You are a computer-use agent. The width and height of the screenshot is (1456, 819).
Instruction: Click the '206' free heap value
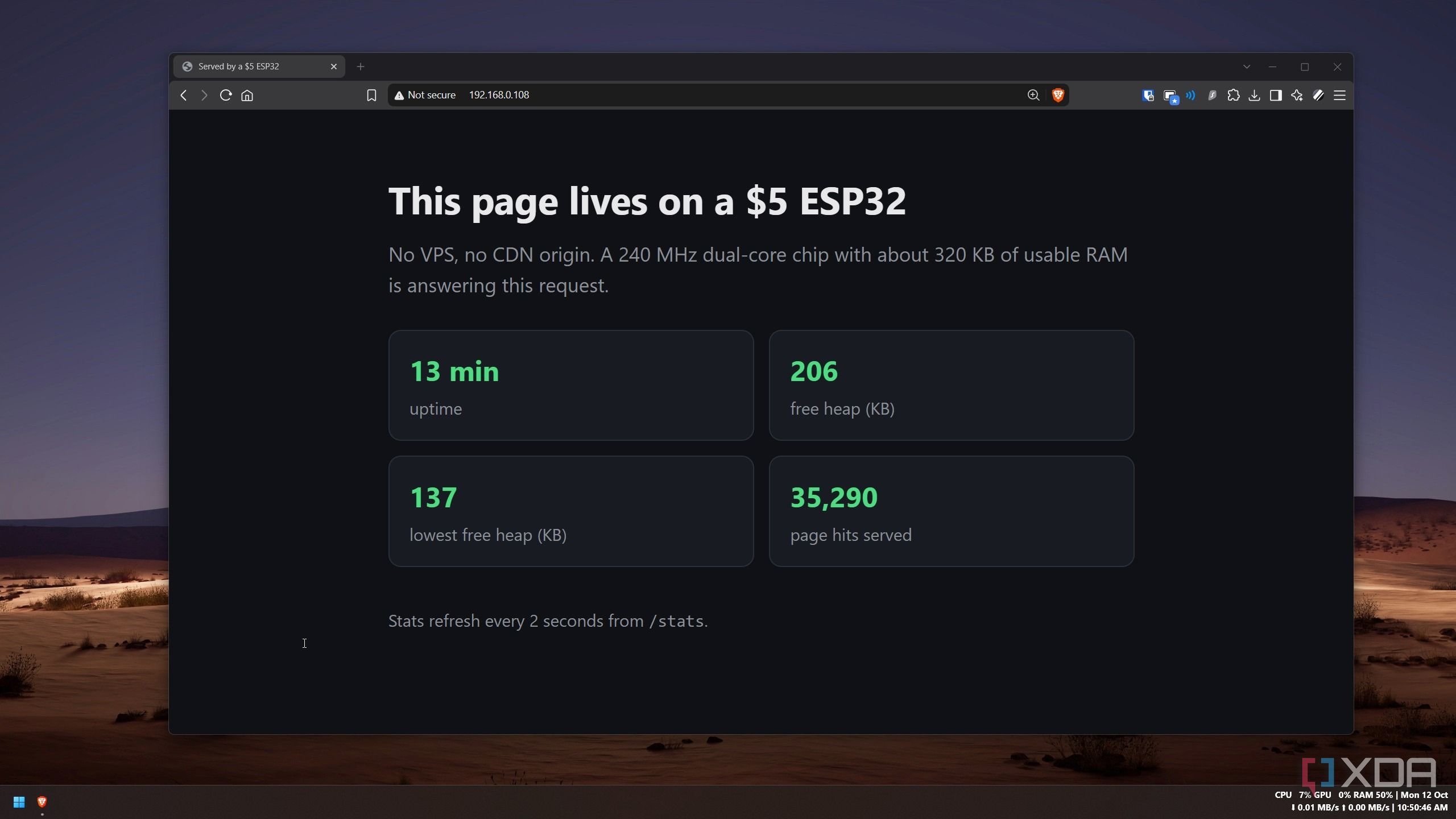pos(814,371)
